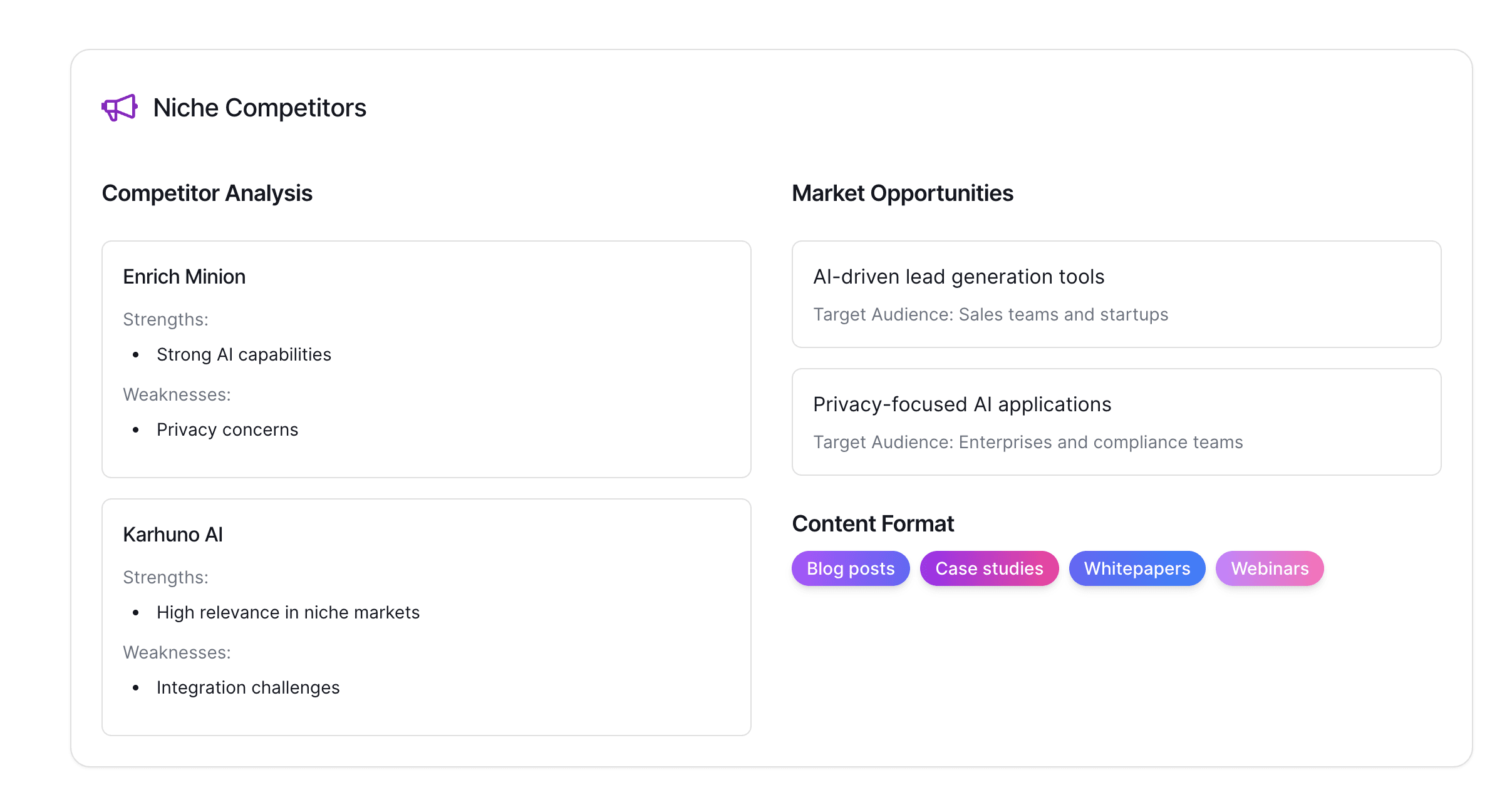Click the Content Format heading
Image resolution: width=1512 pixels, height=795 pixels.
click(873, 524)
